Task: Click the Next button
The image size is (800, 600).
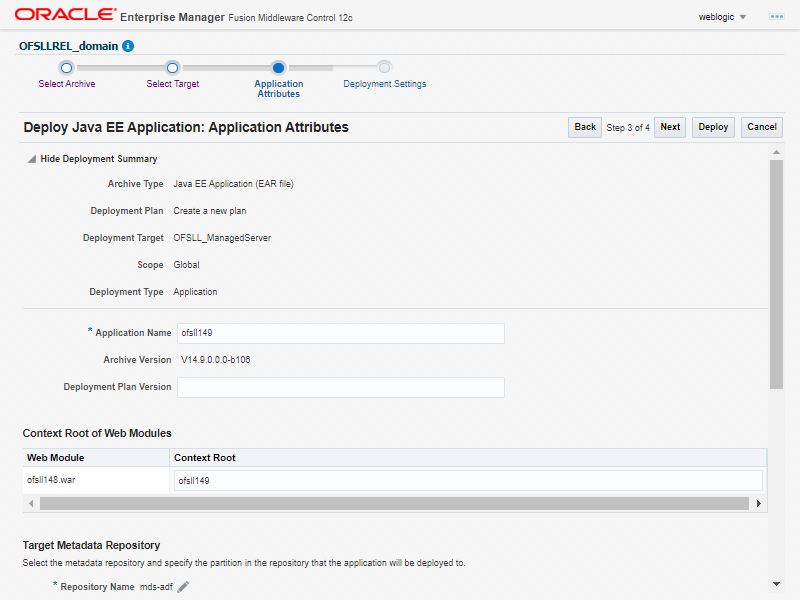Action: coord(670,127)
